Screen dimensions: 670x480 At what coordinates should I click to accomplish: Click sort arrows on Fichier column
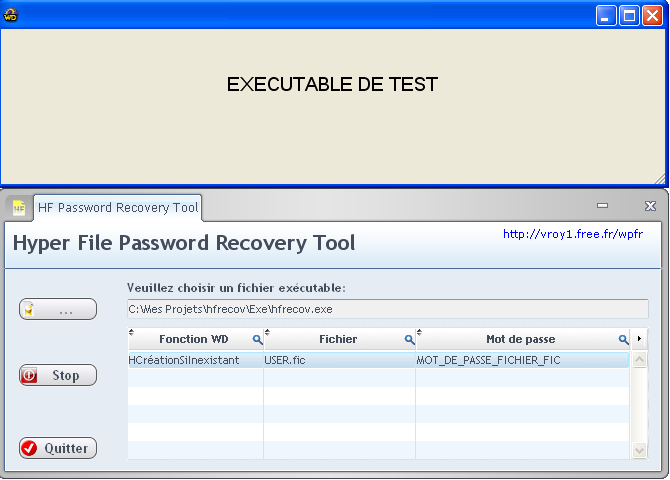pyautogui.click(x=267, y=332)
